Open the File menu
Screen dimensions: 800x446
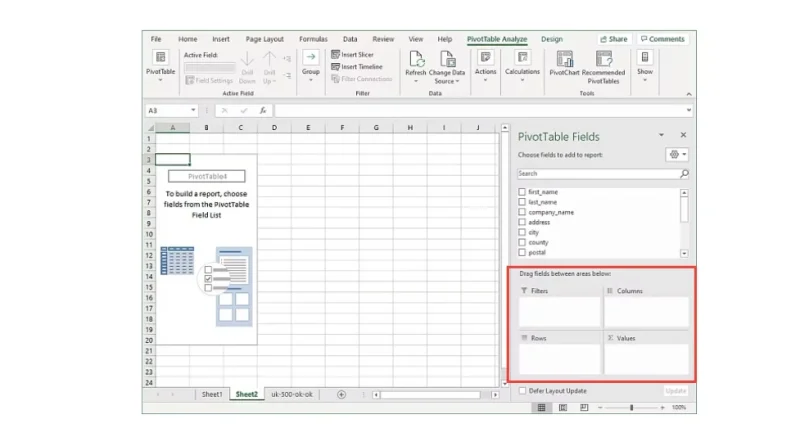(156, 39)
